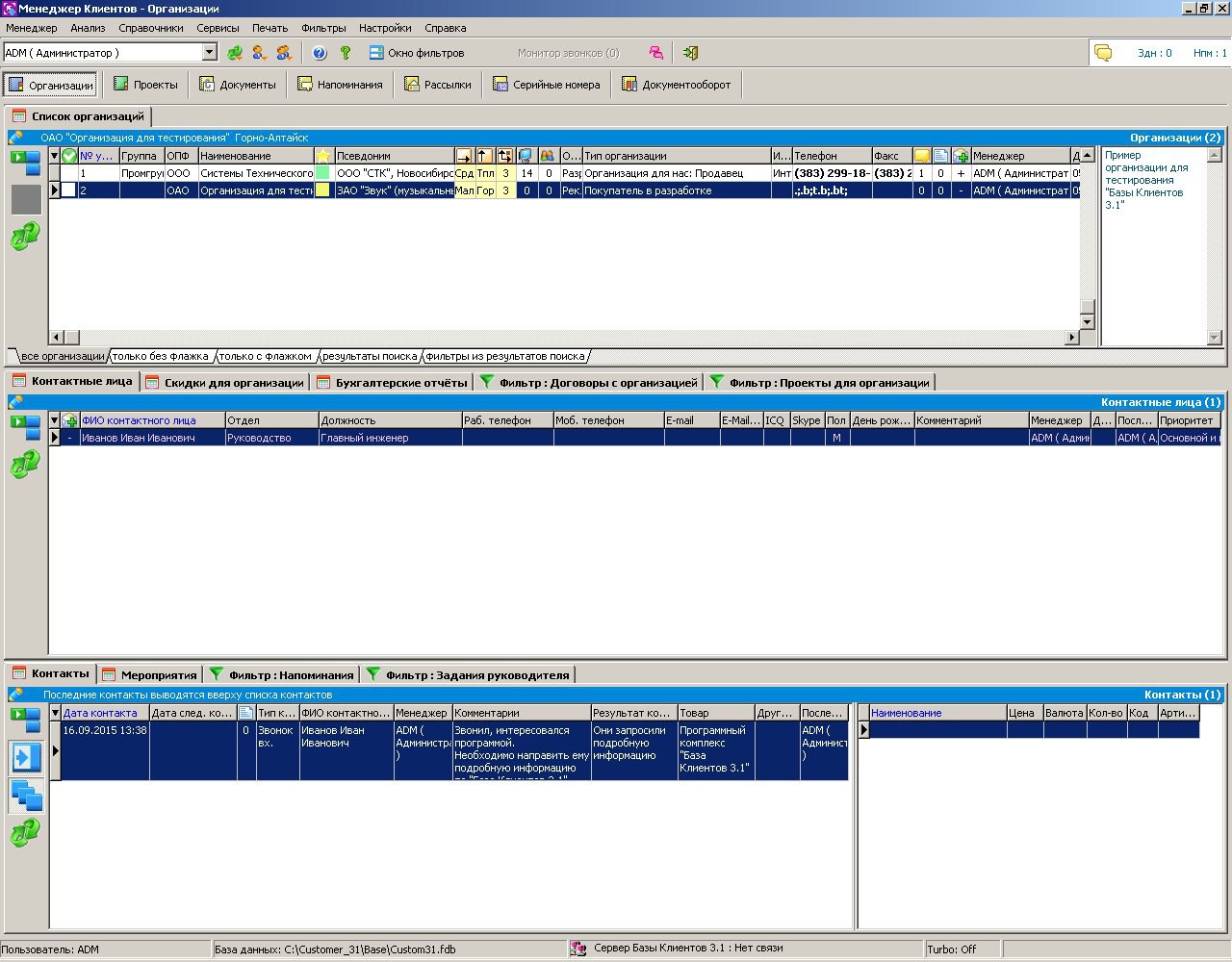
Task: Open the contacts grid column selector arrow
Action: pyautogui.click(x=55, y=713)
